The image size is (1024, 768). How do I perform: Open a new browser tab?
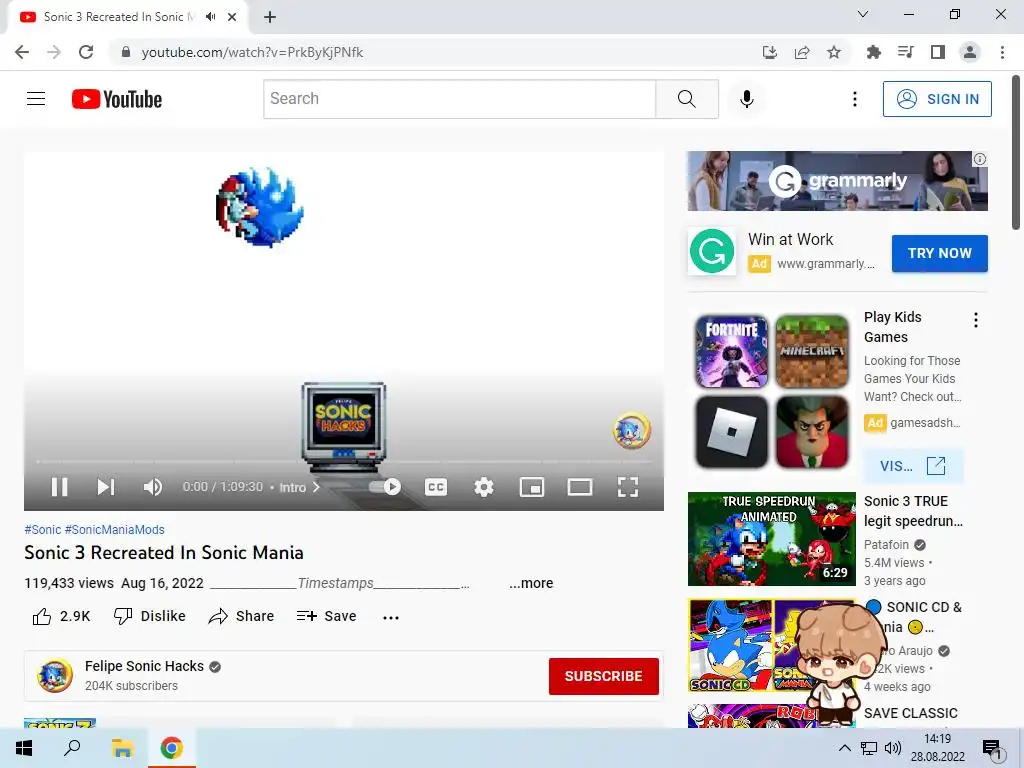[270, 17]
